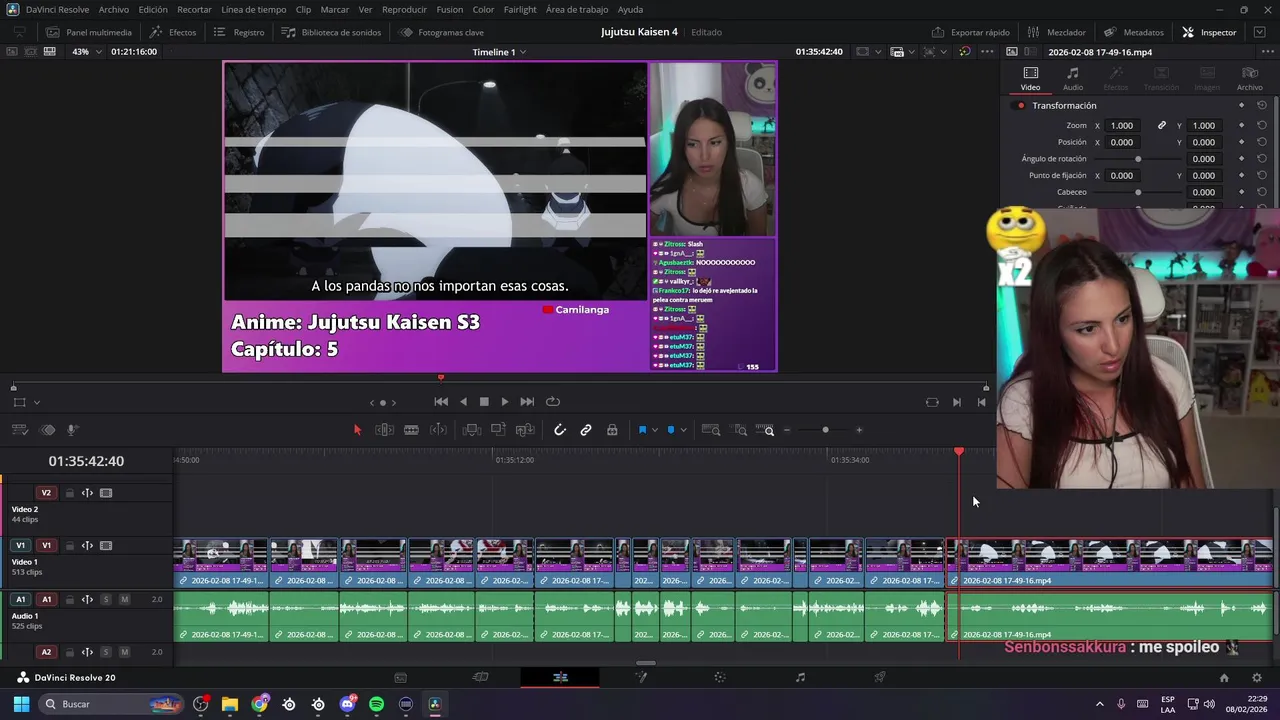Screen dimensions: 1280x720
Task: Reset the Transformación section
Action: (1262, 106)
